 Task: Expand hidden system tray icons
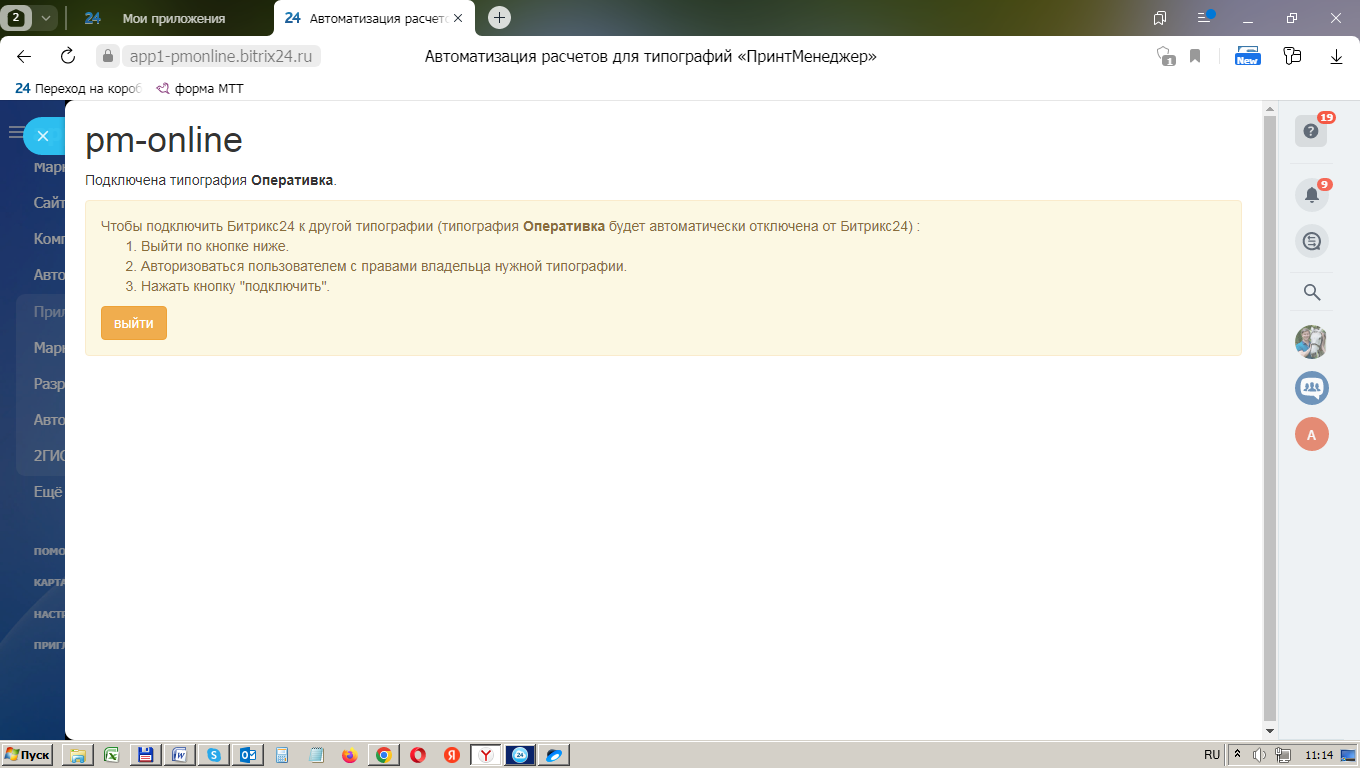(x=1239, y=755)
